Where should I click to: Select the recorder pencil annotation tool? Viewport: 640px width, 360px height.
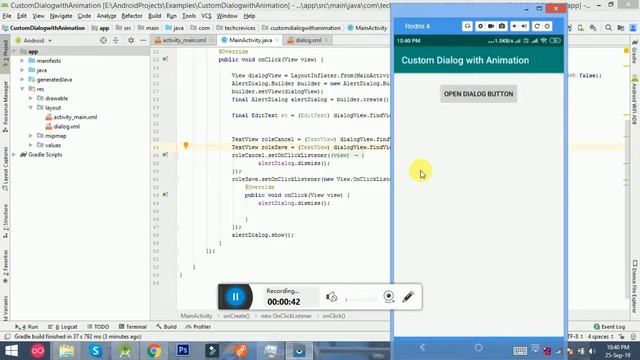click(408, 297)
